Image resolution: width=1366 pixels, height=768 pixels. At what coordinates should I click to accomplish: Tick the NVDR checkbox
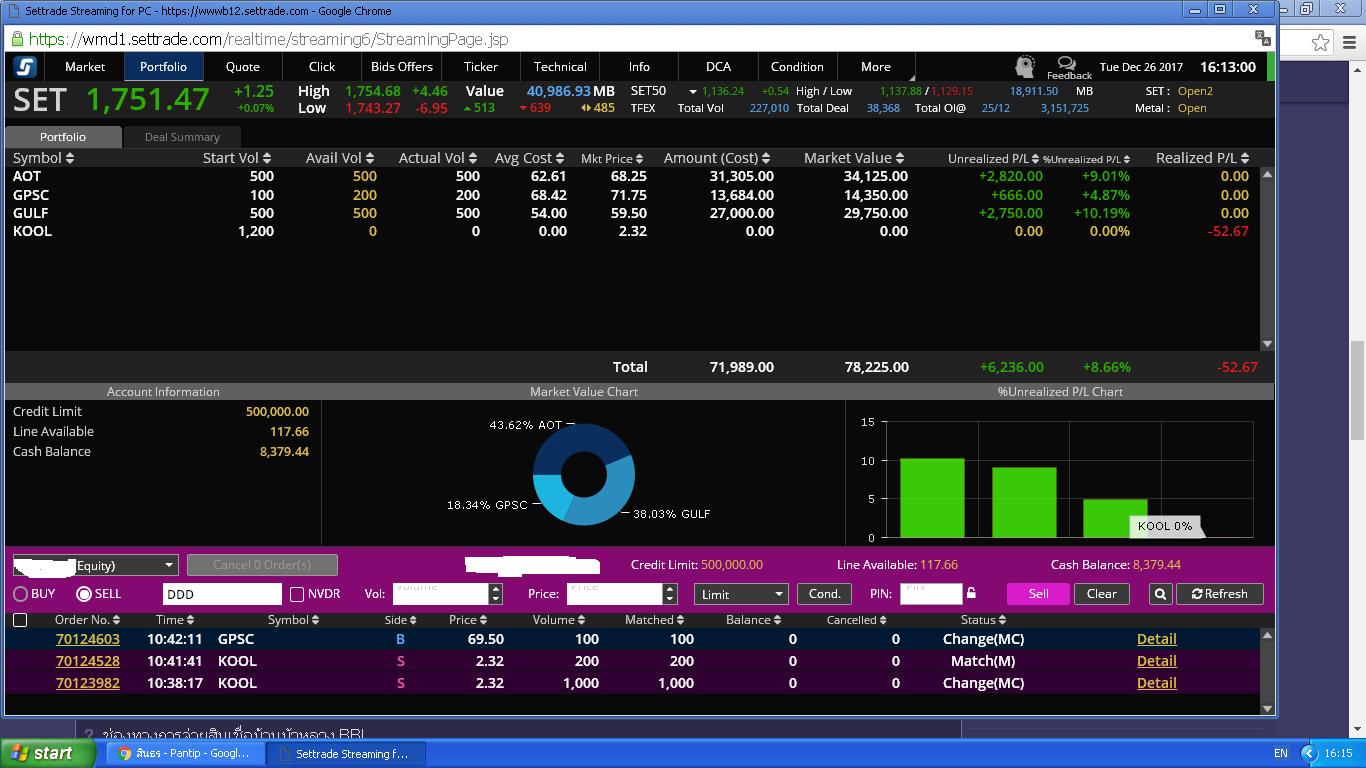point(297,594)
